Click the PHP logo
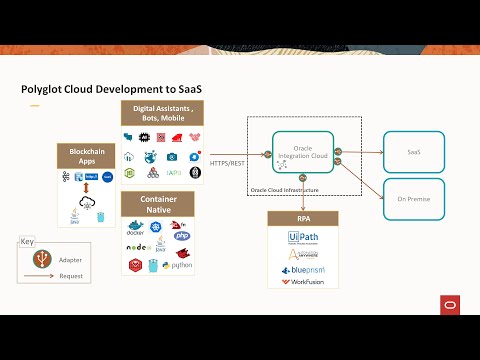The width and height of the screenshot is (480, 360). pos(182,236)
